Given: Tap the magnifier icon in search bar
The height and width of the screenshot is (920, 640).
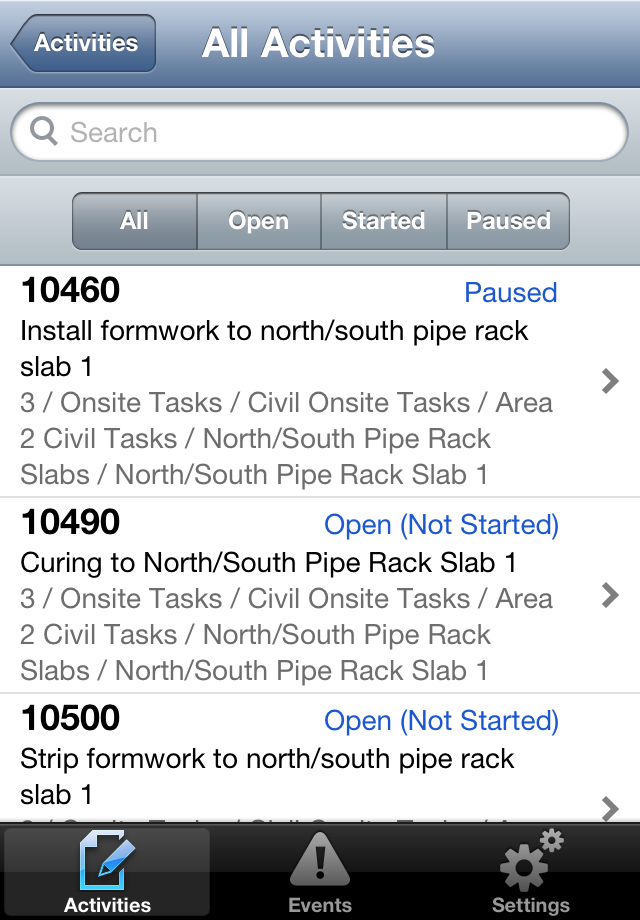Looking at the screenshot, I should [x=44, y=132].
